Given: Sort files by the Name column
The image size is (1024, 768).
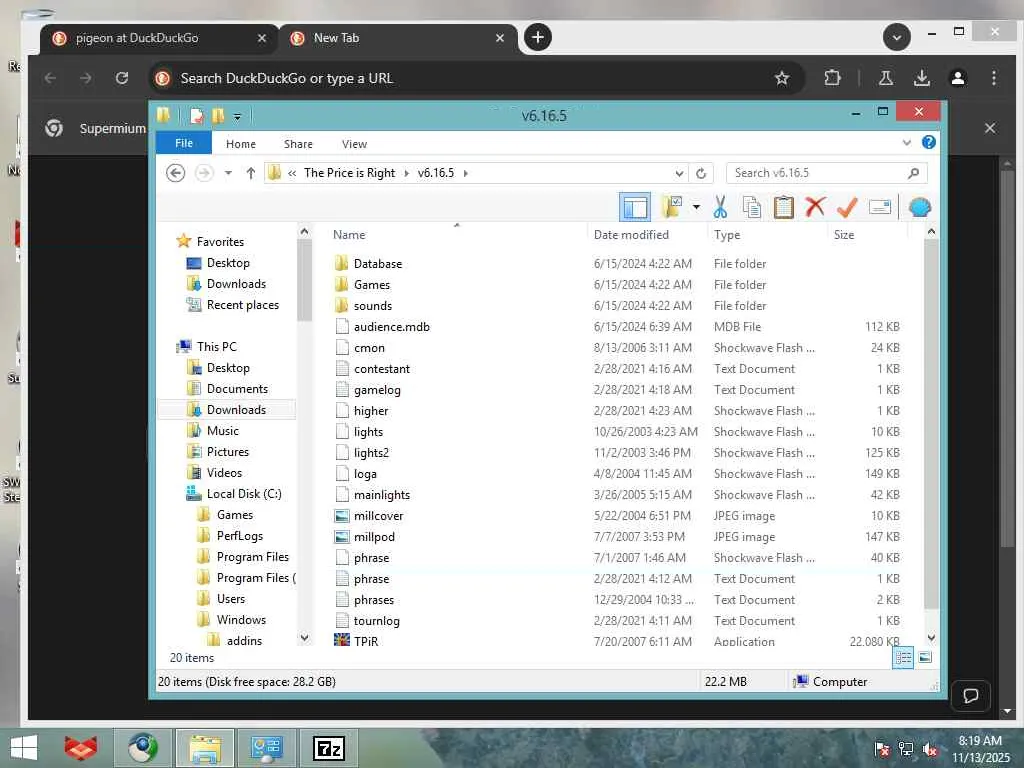Looking at the screenshot, I should [349, 234].
